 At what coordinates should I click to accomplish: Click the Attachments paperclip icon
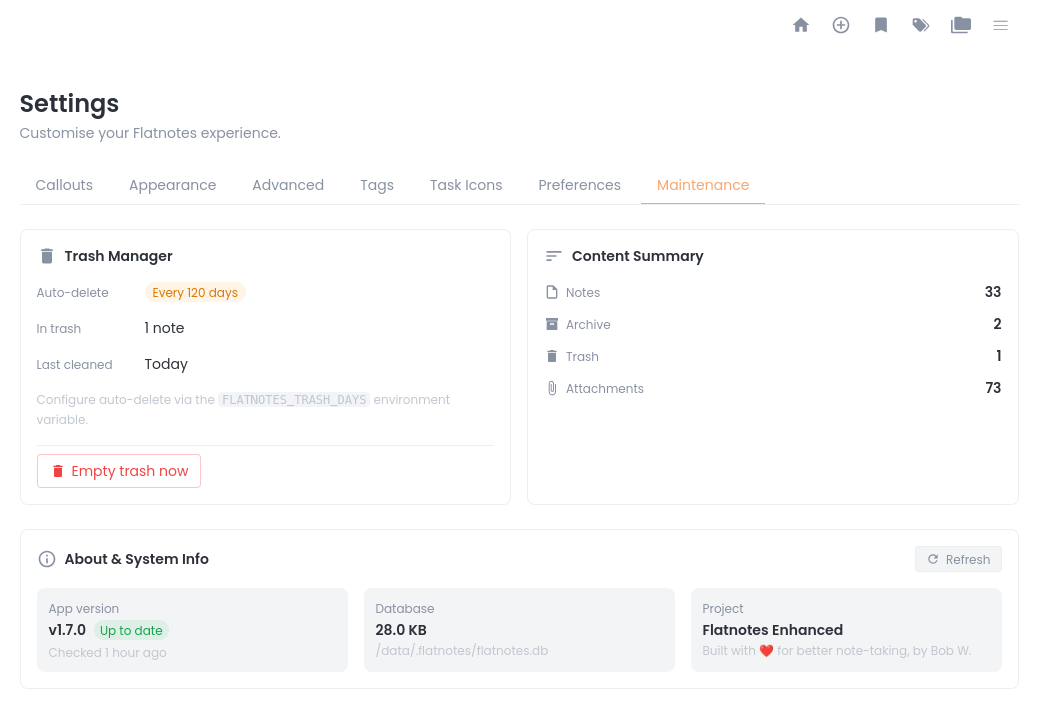pos(551,388)
